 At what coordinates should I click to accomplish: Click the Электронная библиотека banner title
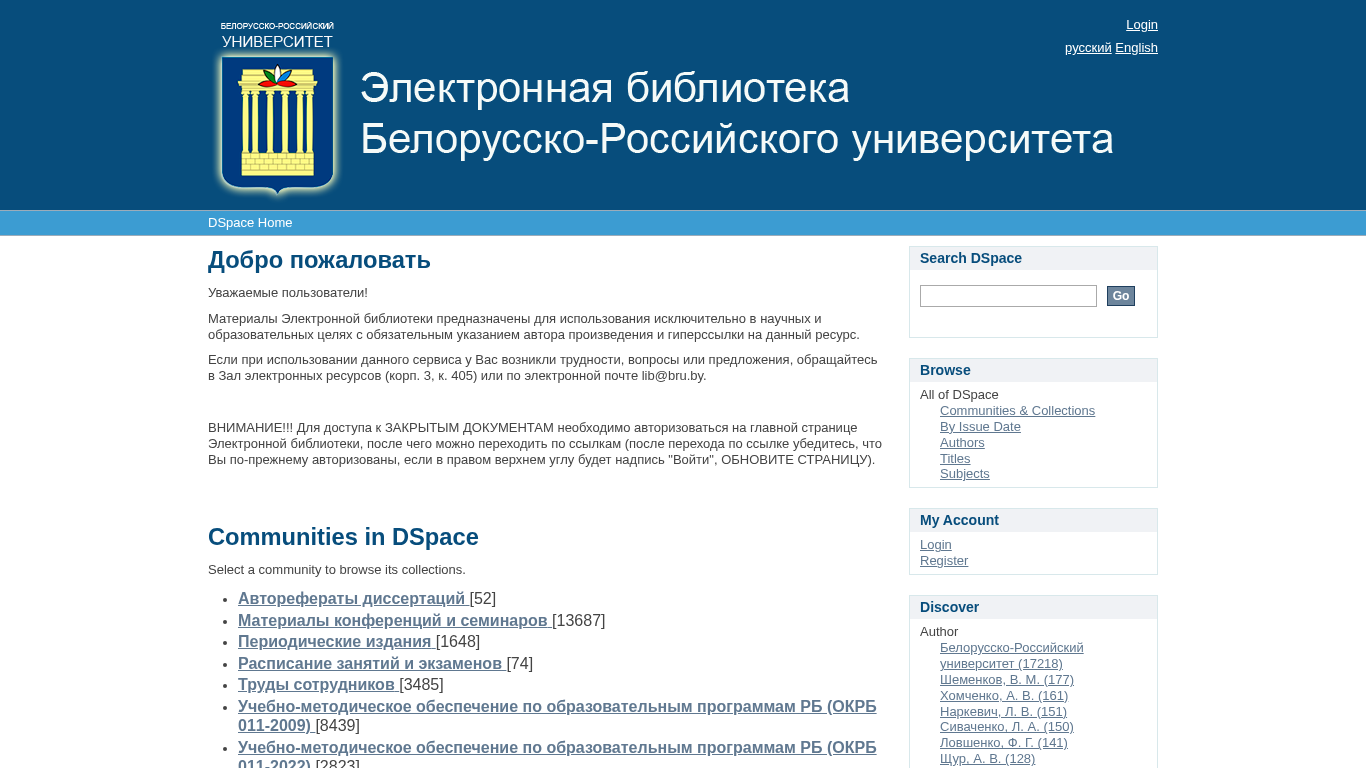click(736, 113)
